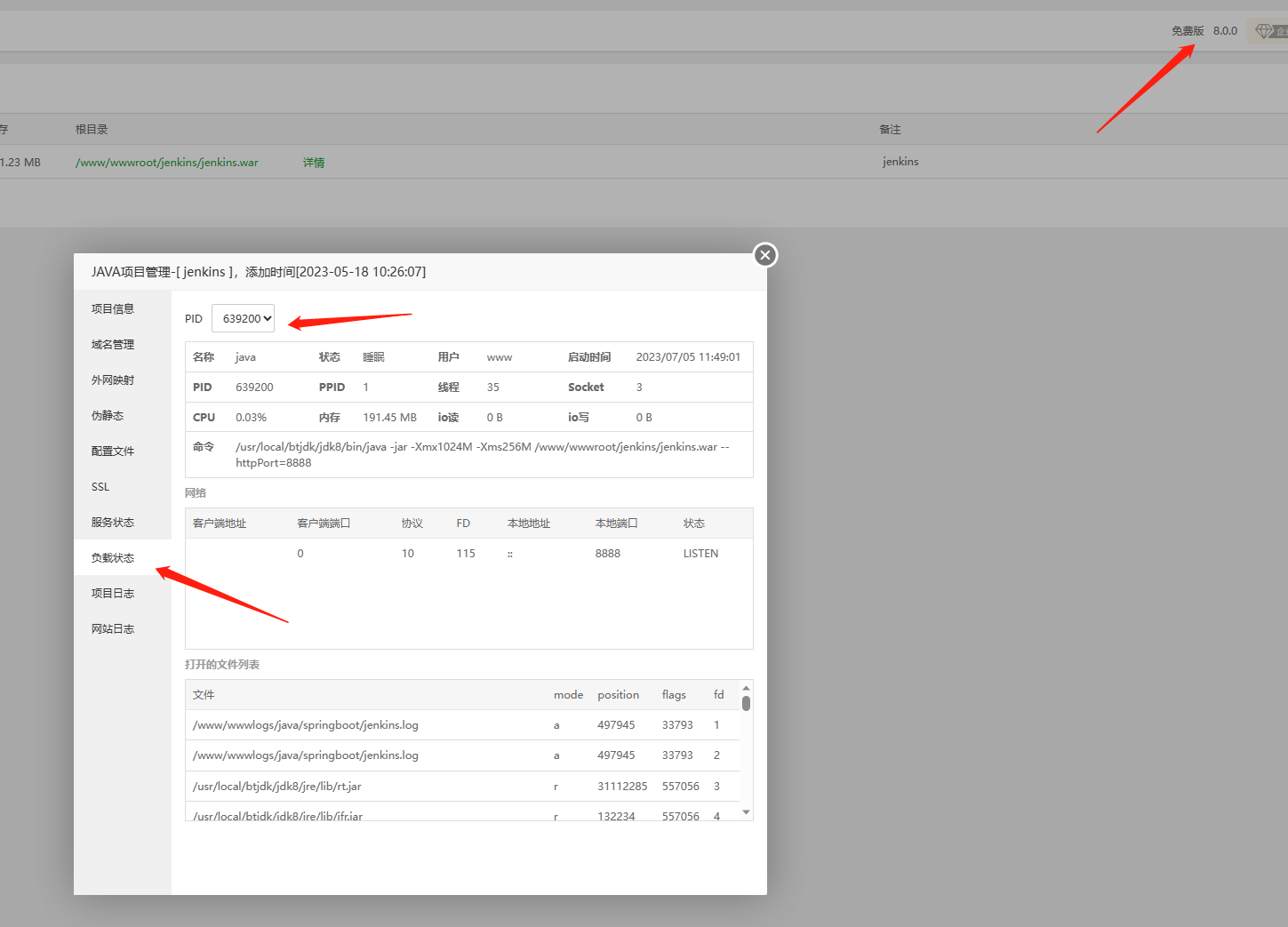Select the SSL tab

100,486
